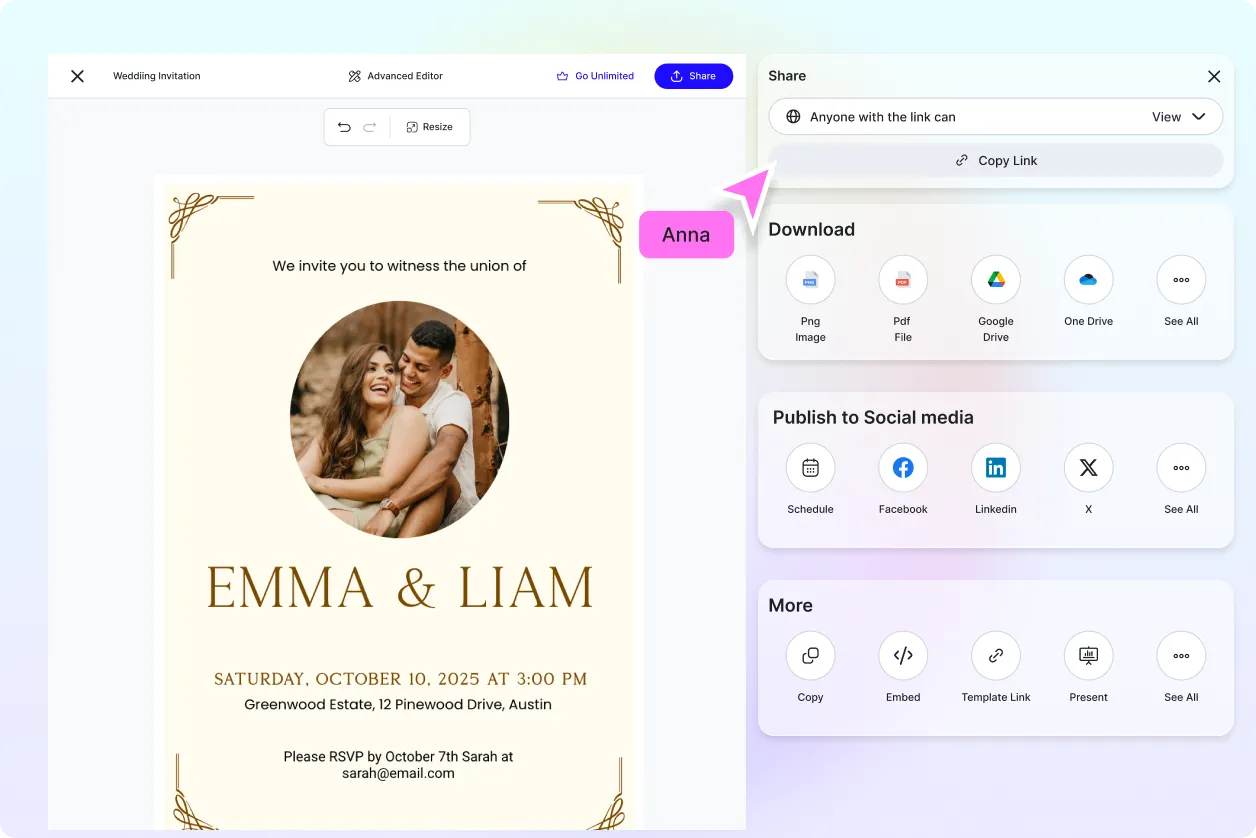Screen dimensions: 1256x838
Task: Select the Please RSVP text block
Action: tap(398, 765)
